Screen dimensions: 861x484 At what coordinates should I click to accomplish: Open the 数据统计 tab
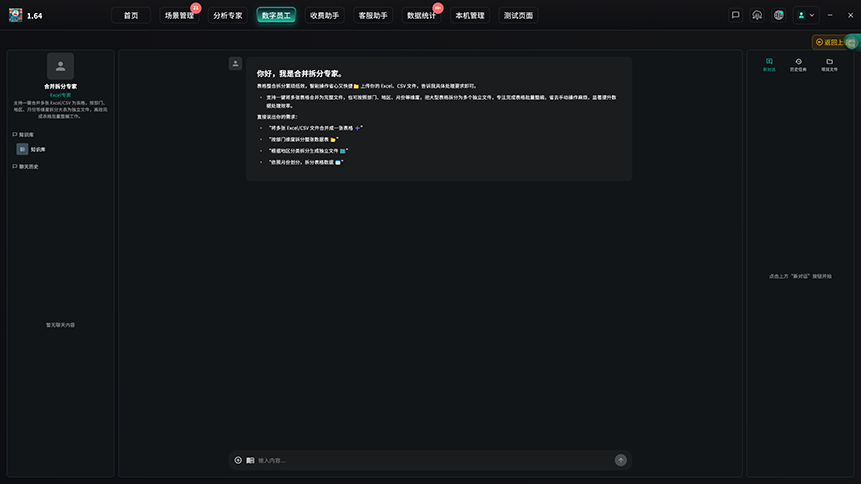[x=421, y=15]
